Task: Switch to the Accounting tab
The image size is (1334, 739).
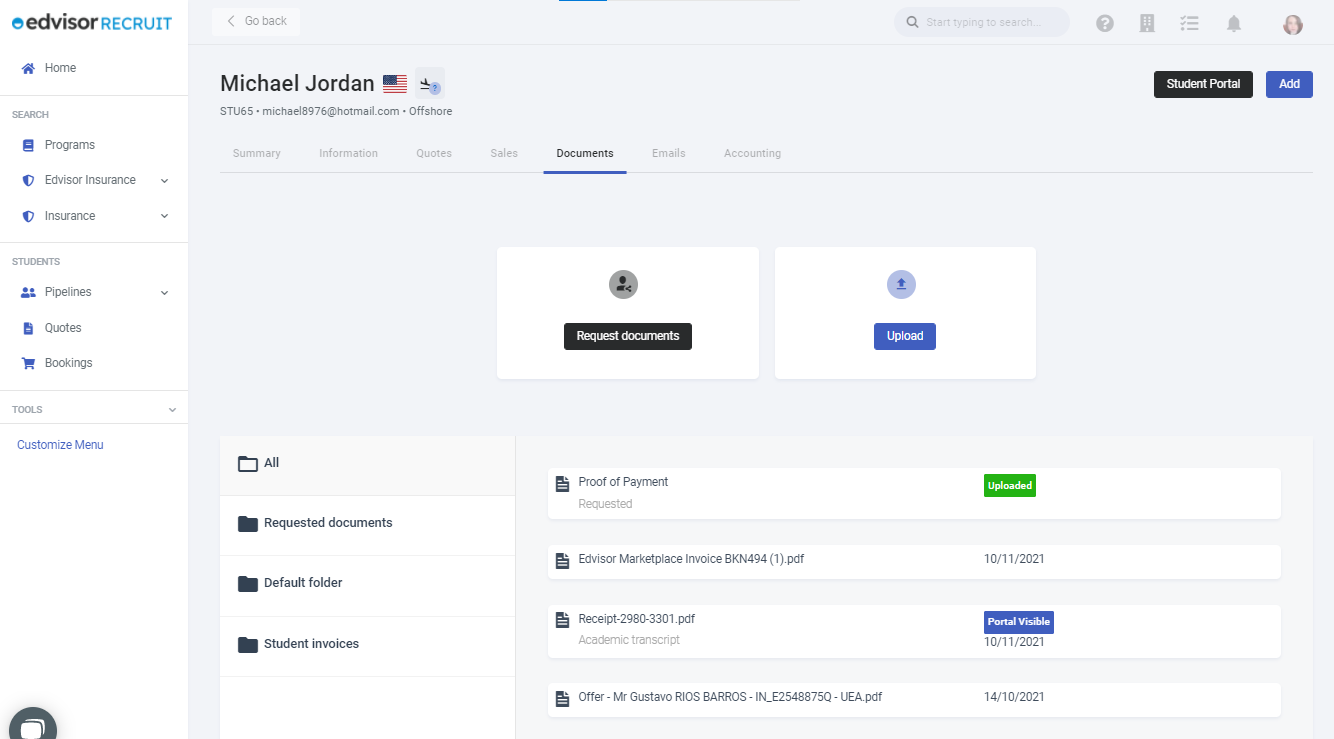Action: tap(753, 153)
